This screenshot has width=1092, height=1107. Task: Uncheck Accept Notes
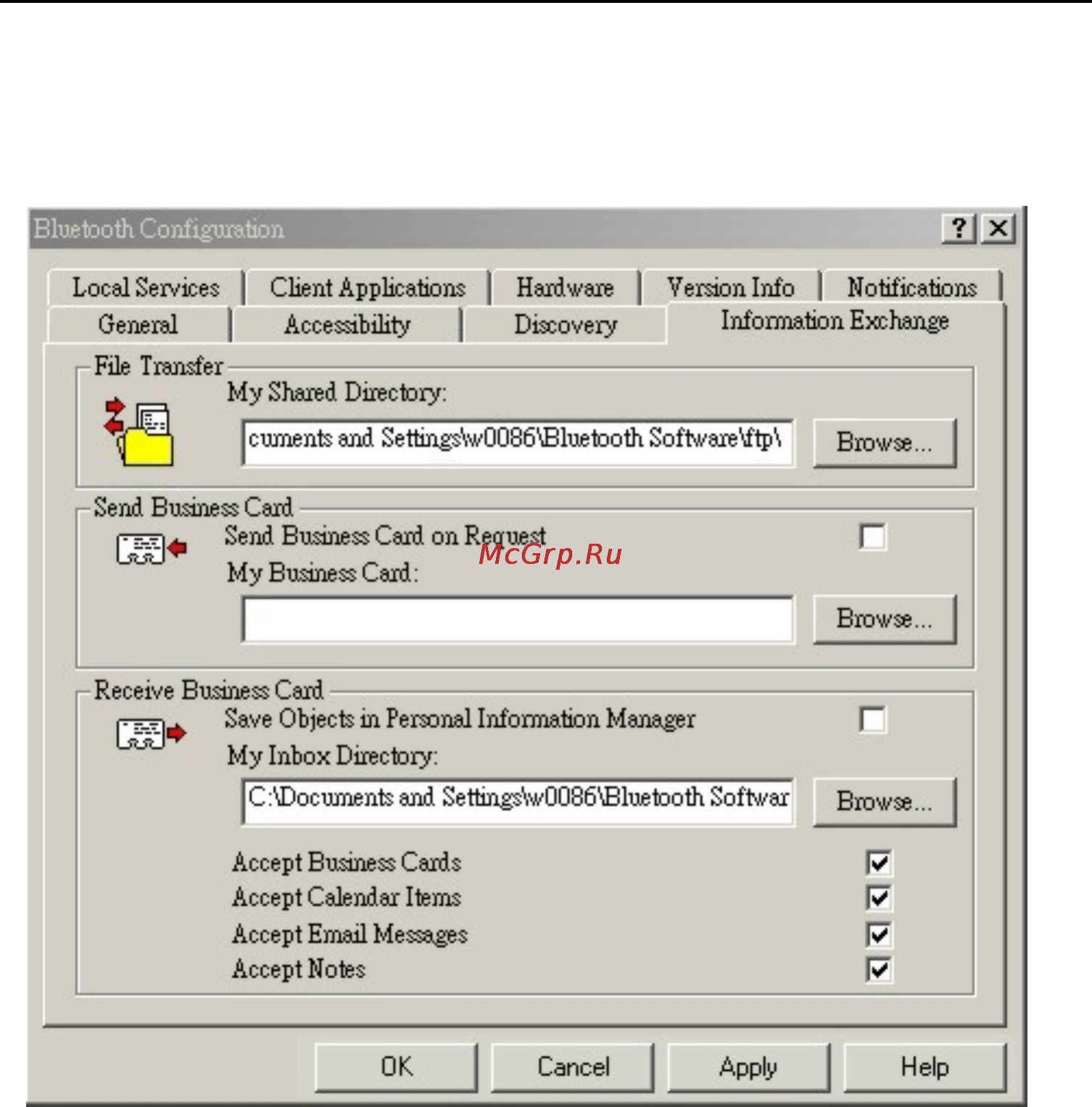point(879,970)
